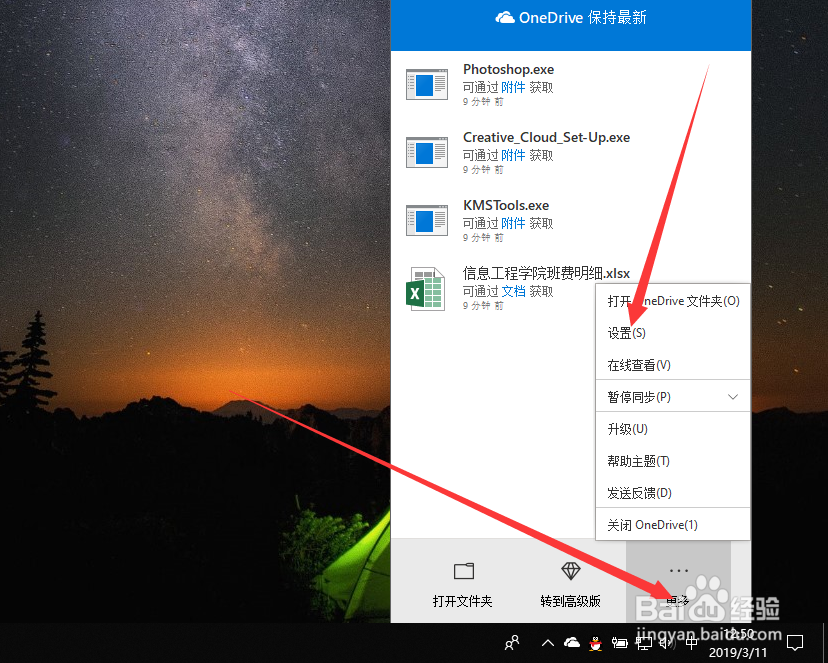Click the KMSTools.exe file name
828x663 pixels.
506,205
